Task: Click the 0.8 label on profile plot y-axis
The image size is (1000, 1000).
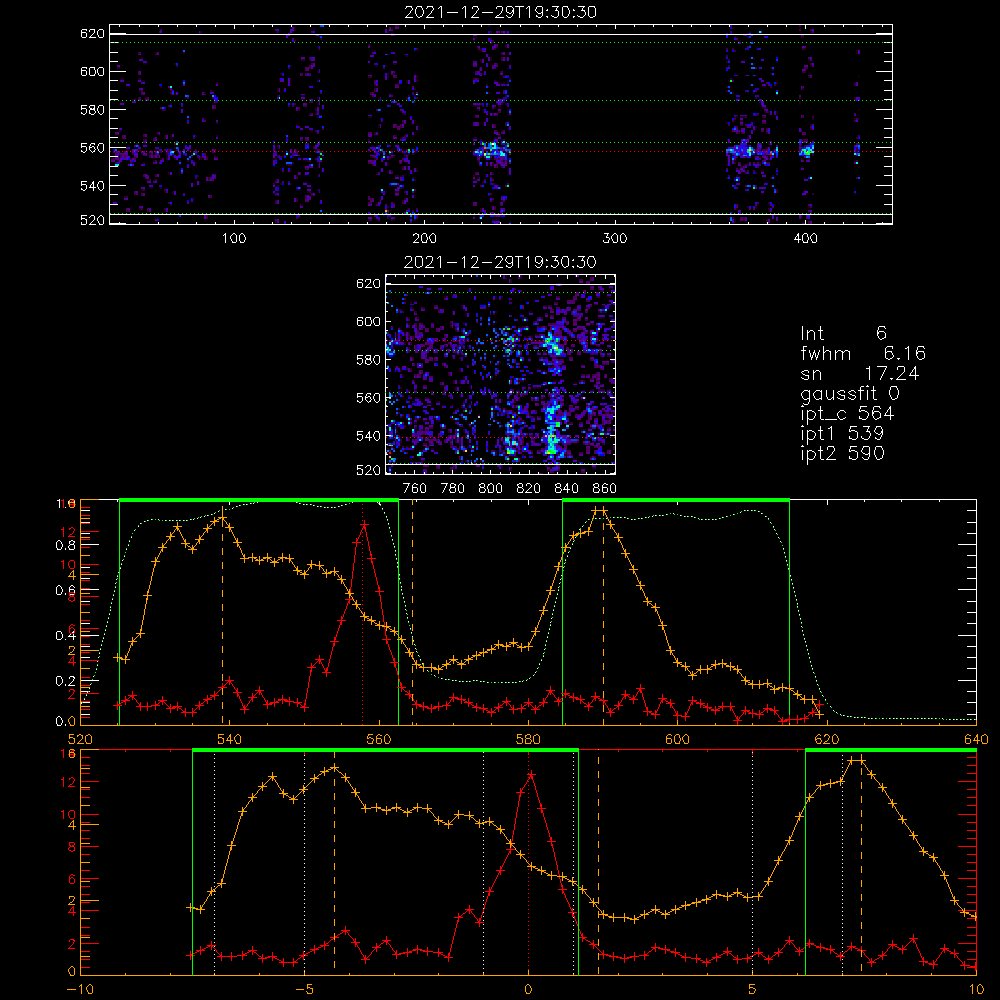Action: [x=66, y=545]
